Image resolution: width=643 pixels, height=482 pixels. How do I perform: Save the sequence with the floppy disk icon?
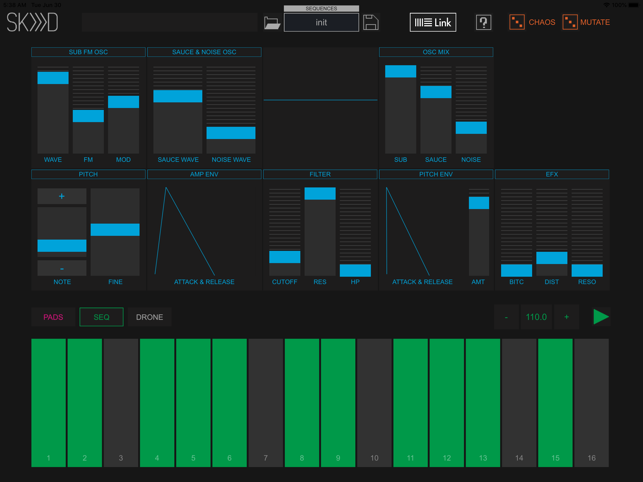click(371, 23)
